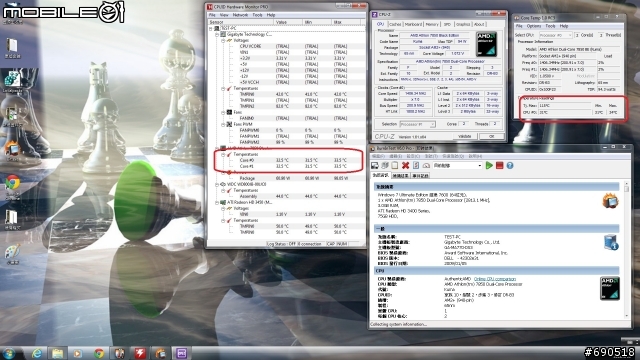
Task: Switch to the Mainboard tab in CPU-Z
Action: pos(413,24)
